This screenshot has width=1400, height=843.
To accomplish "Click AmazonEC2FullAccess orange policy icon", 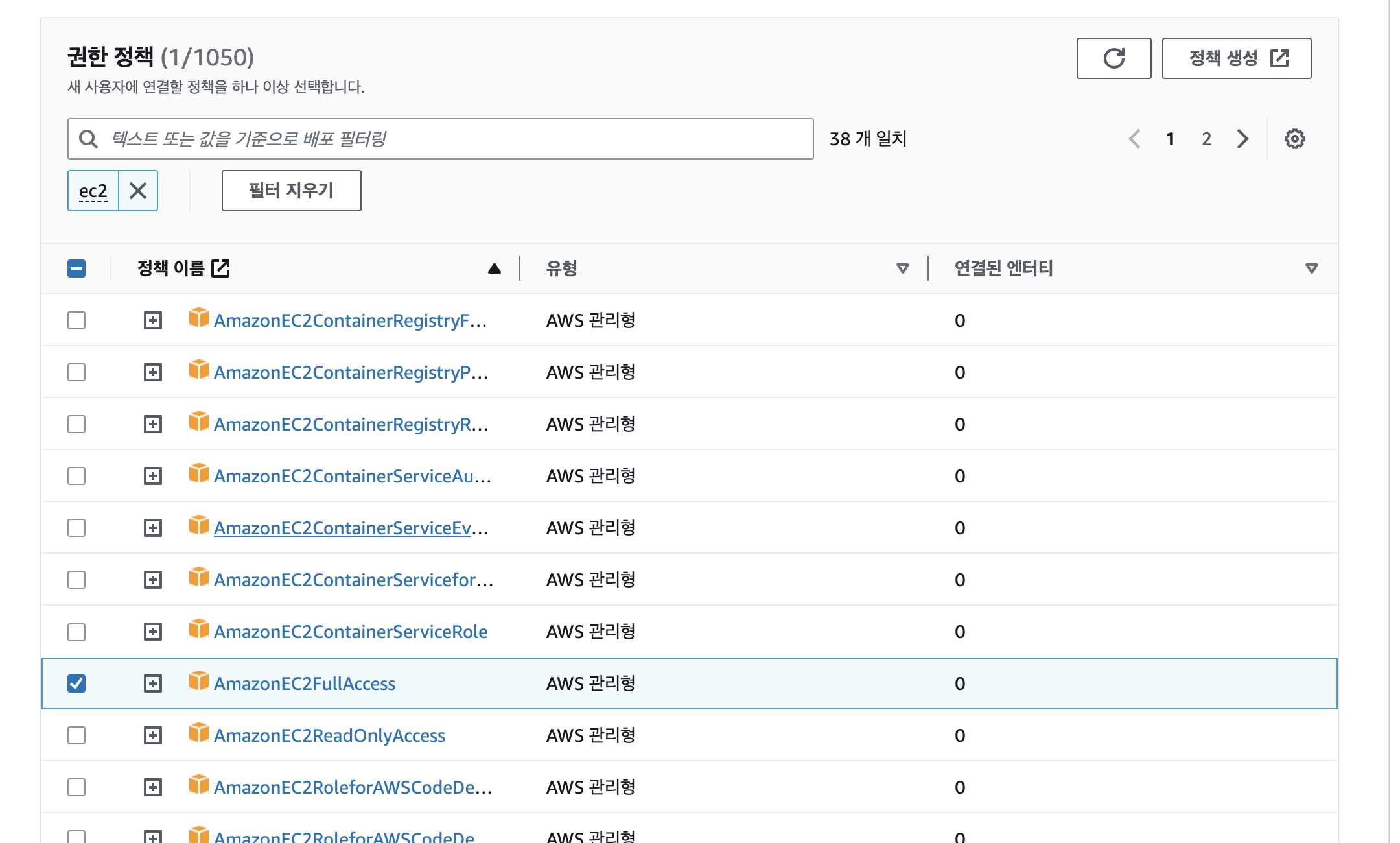I will (198, 681).
